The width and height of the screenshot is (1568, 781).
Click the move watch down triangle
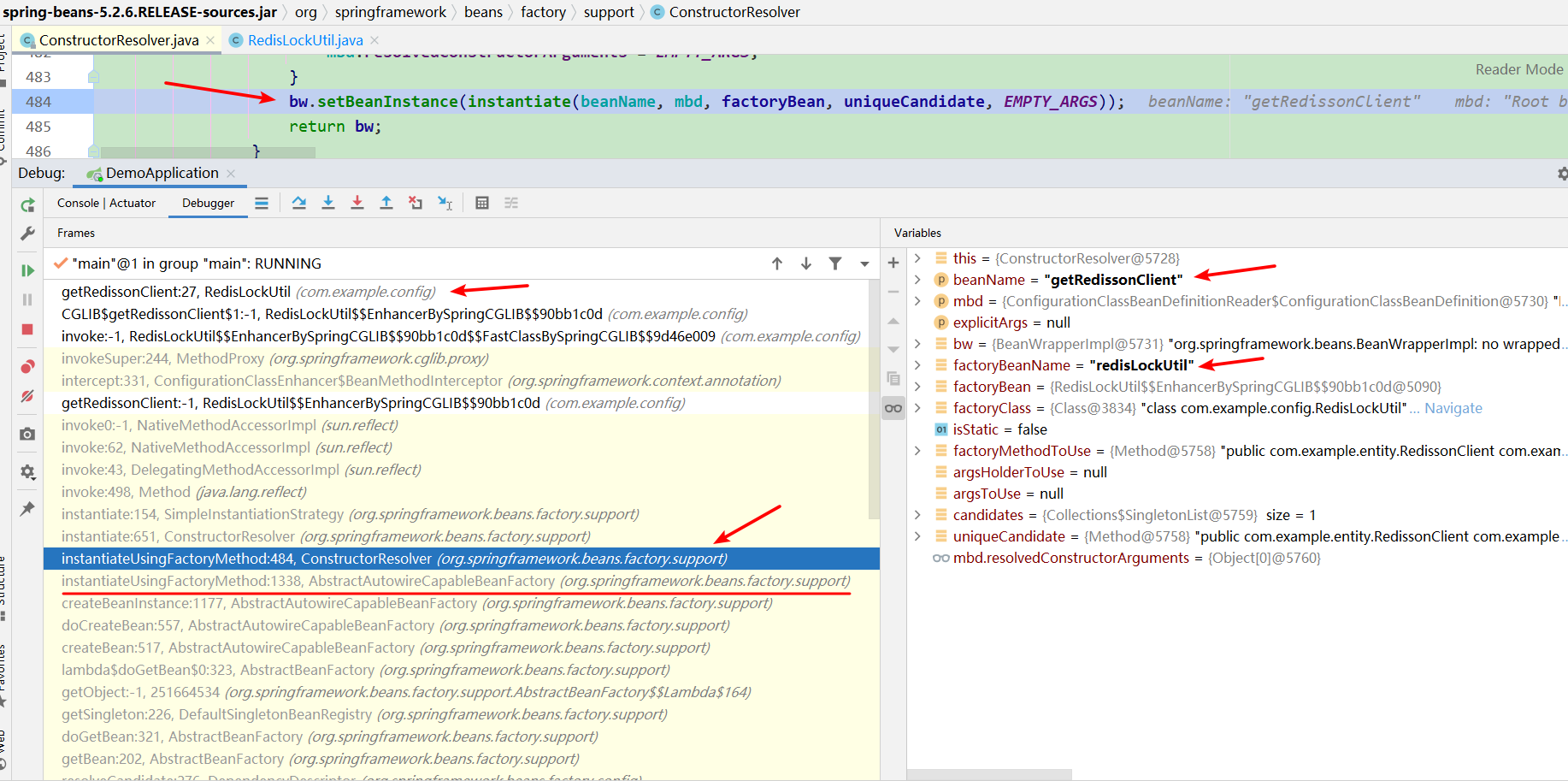tap(893, 349)
